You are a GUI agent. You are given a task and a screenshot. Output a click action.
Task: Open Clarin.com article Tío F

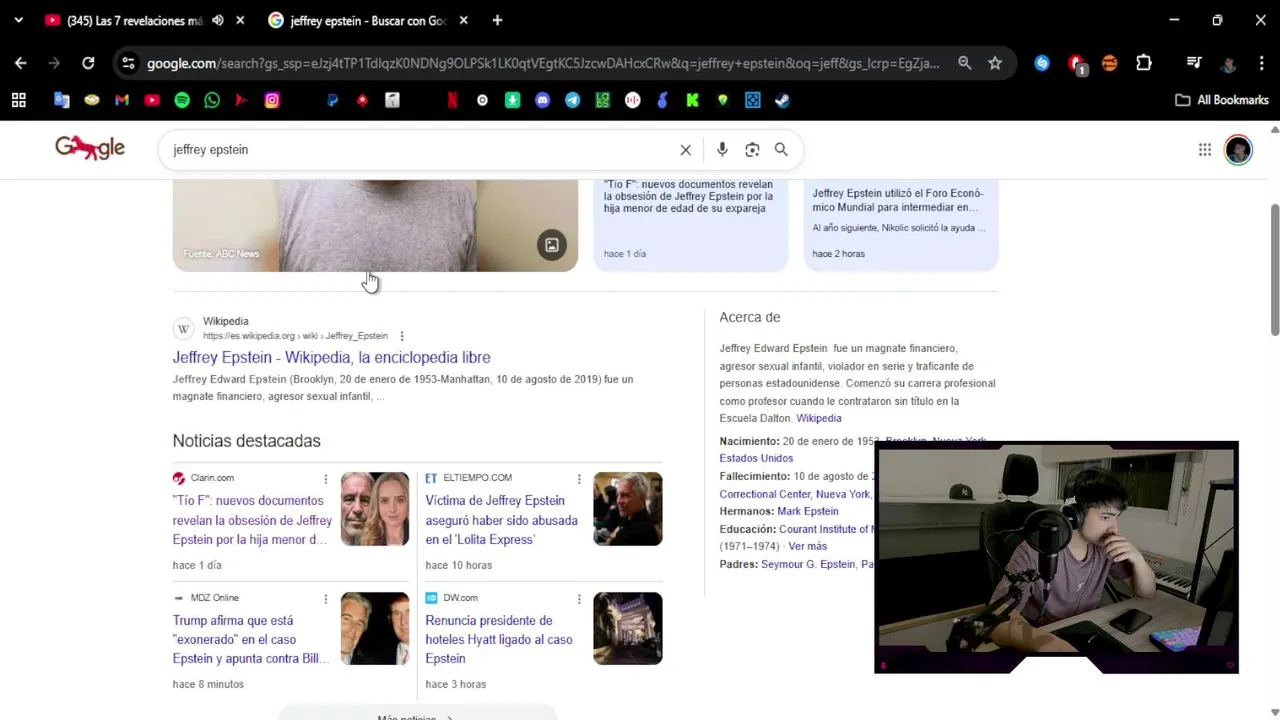pos(252,520)
